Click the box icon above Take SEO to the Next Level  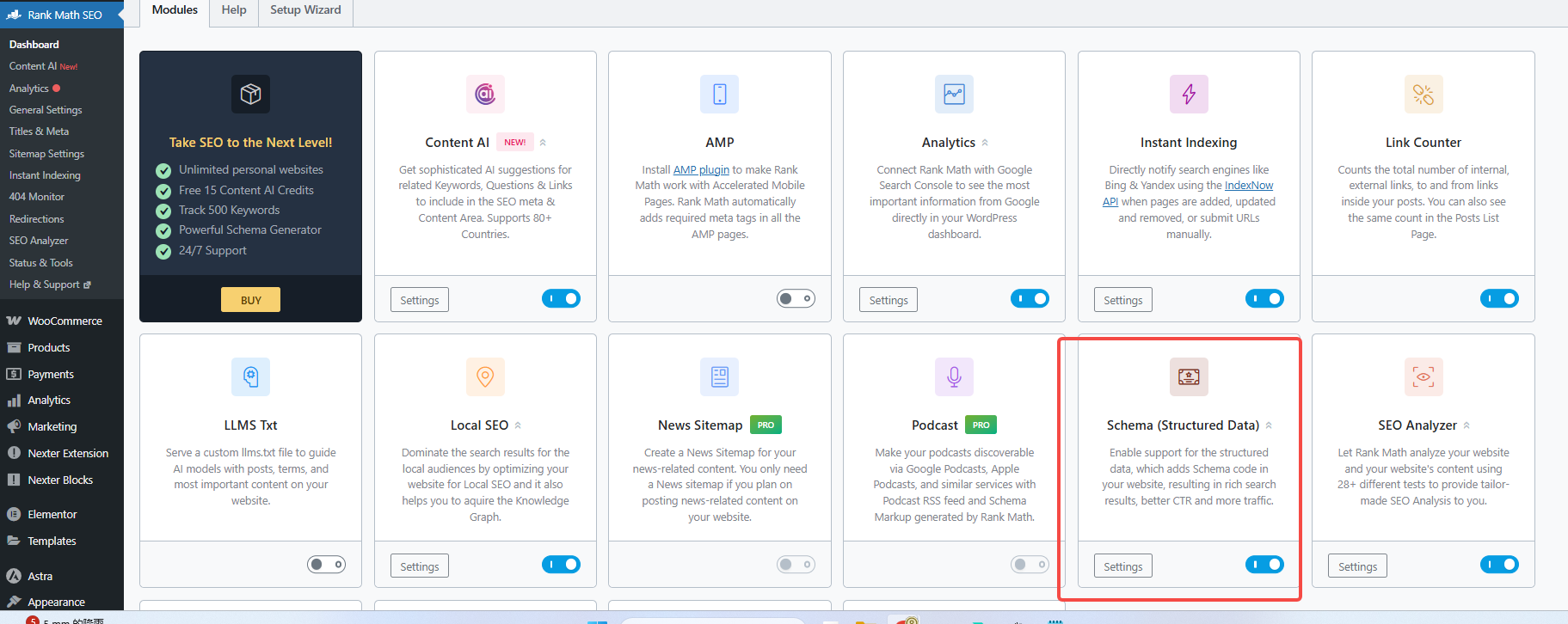tap(250, 94)
